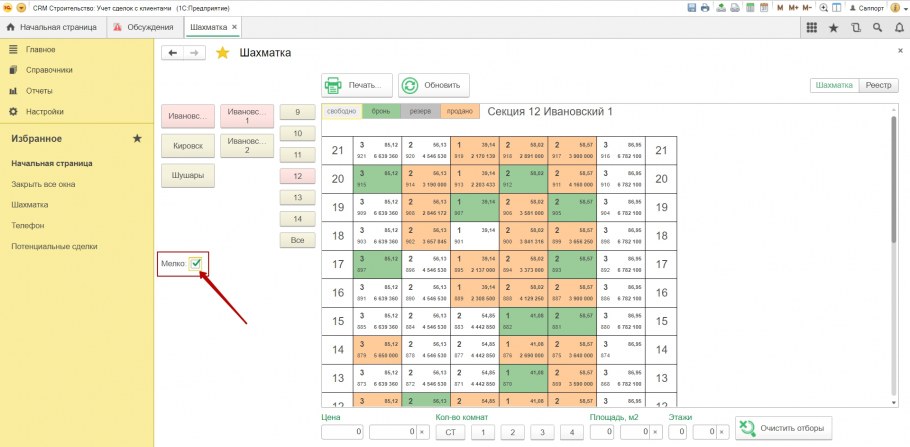Click the printer icon in top toolbar
Screen dimensions: 910x447
click(x=706, y=8)
